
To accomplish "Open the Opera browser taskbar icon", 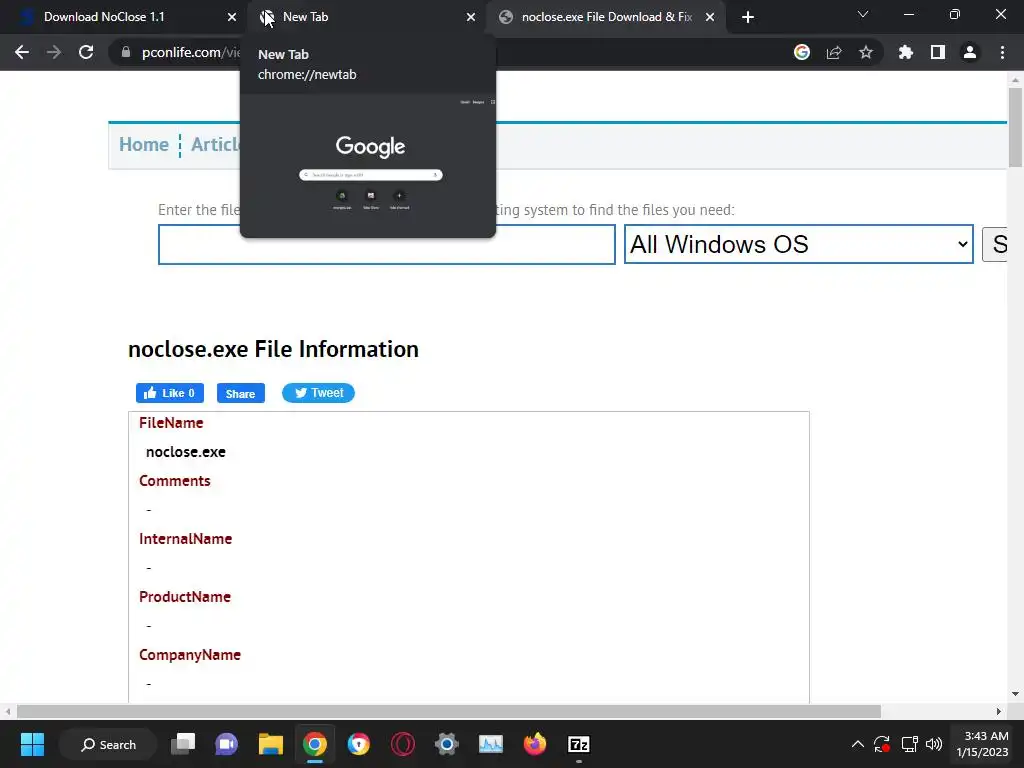I will coord(403,744).
